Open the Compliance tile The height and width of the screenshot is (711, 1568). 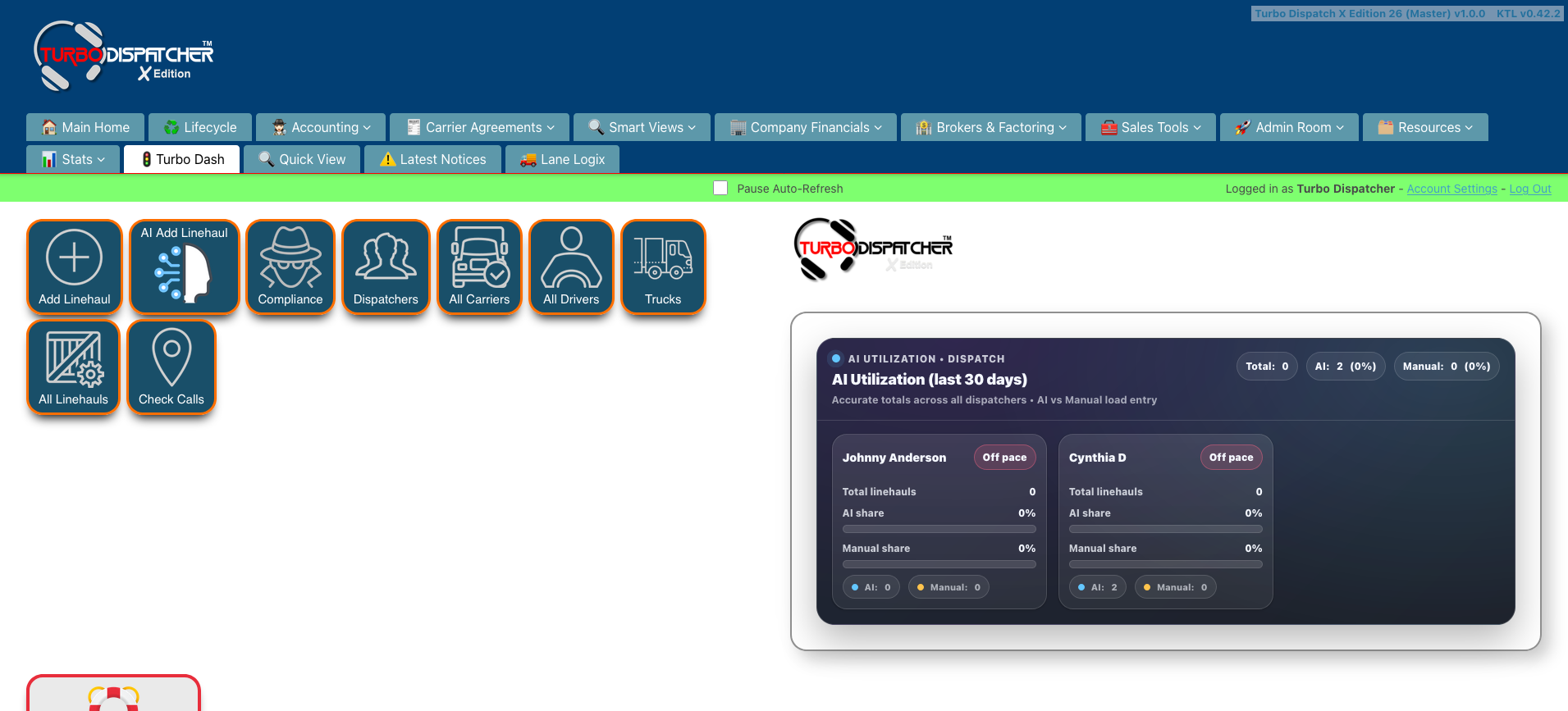pyautogui.click(x=290, y=267)
